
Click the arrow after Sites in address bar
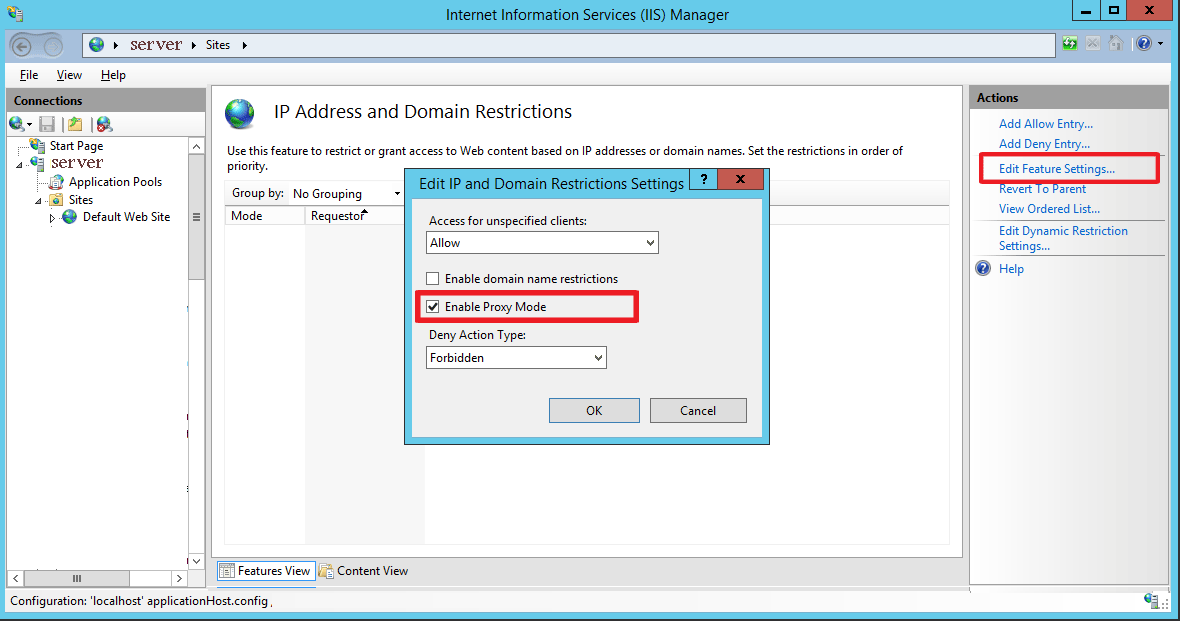coord(245,45)
